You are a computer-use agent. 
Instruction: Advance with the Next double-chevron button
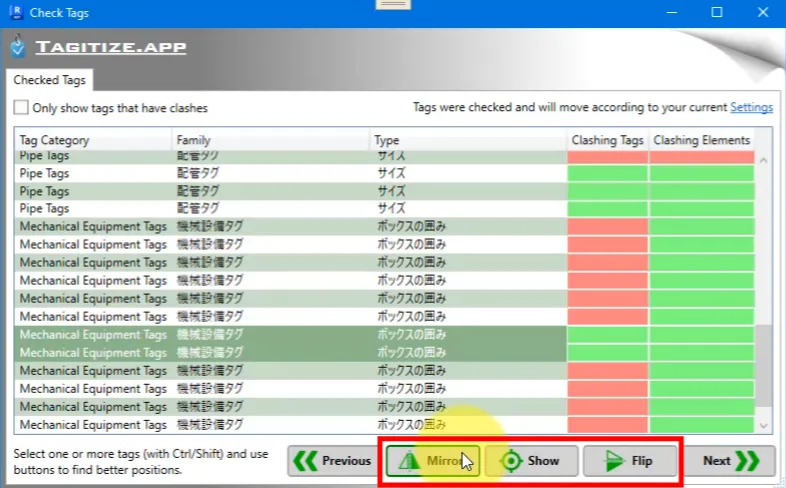(728, 461)
